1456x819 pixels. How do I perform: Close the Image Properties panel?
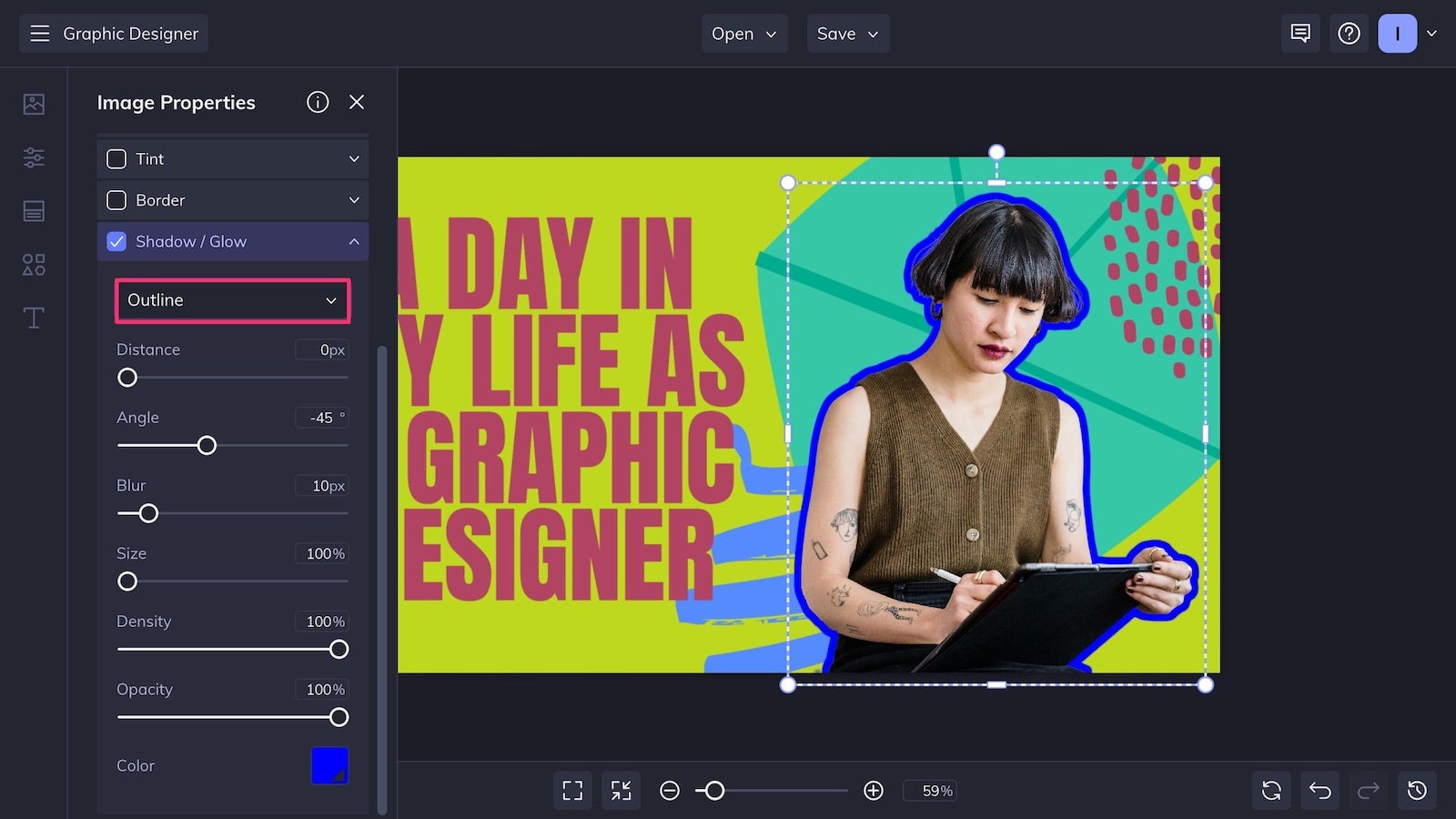357,102
